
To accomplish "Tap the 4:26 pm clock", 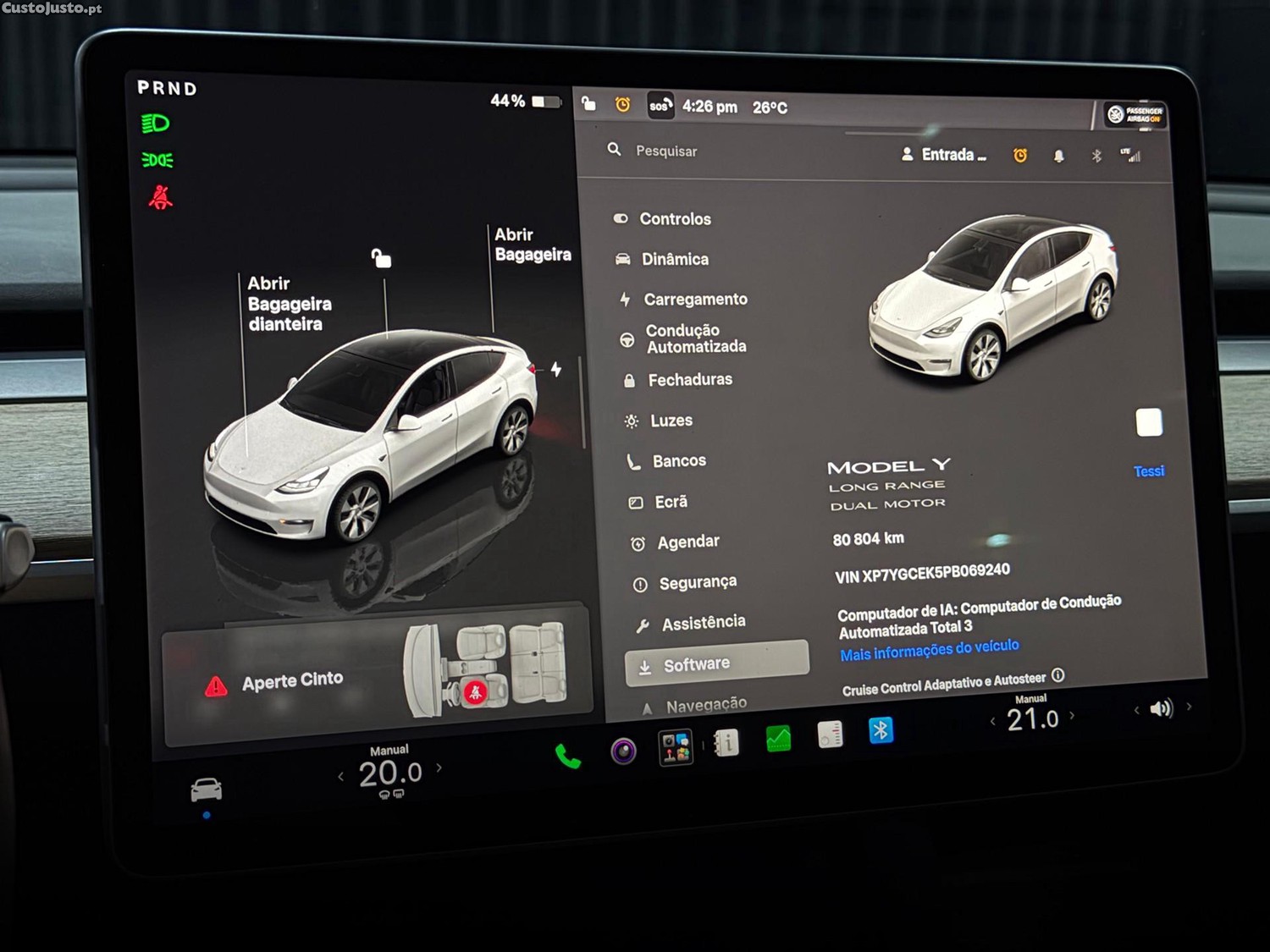I will click(710, 107).
